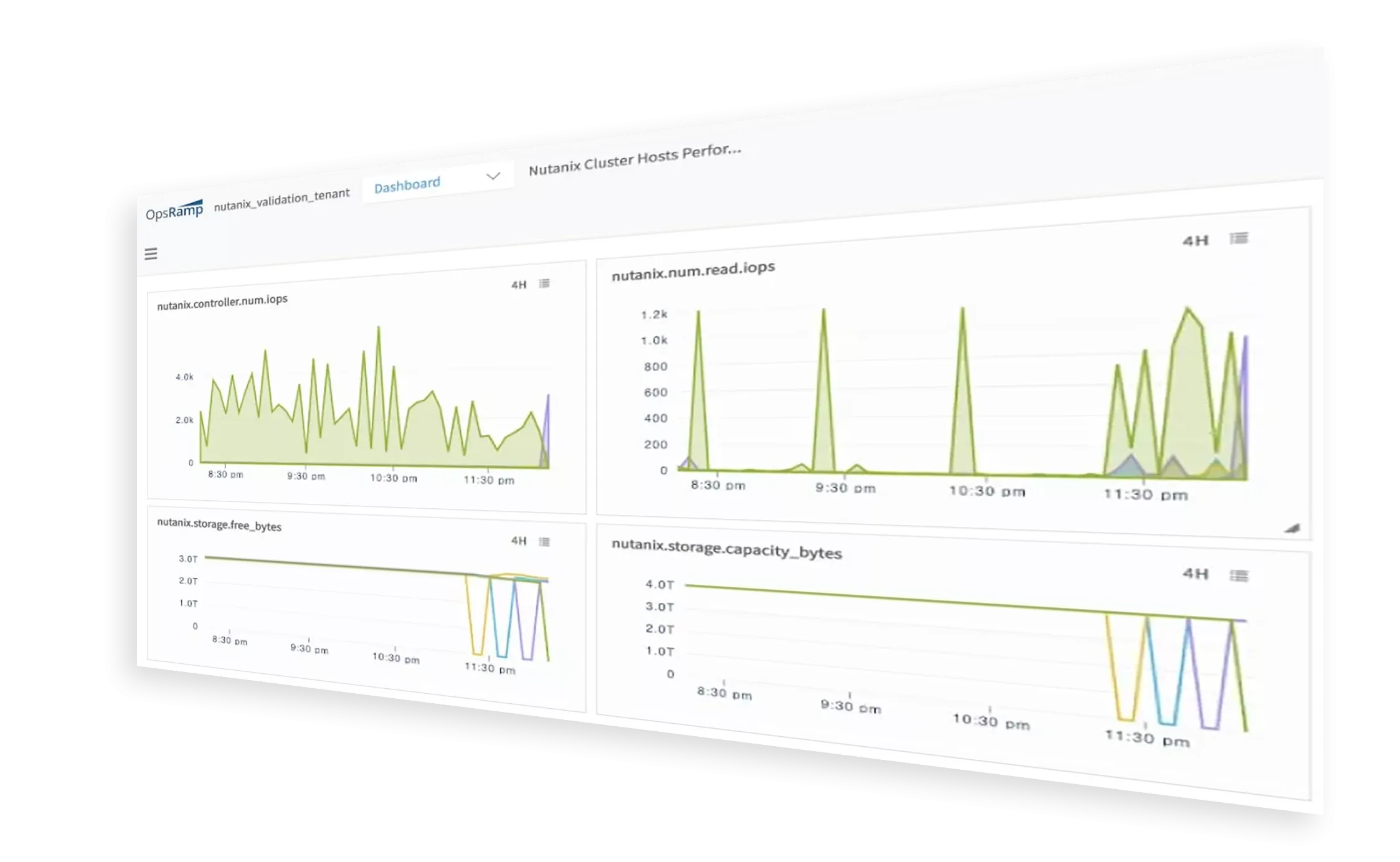This screenshot has width=1400, height=862.
Task: Click the nutanix.num.read.iops widget title
Action: (x=693, y=271)
